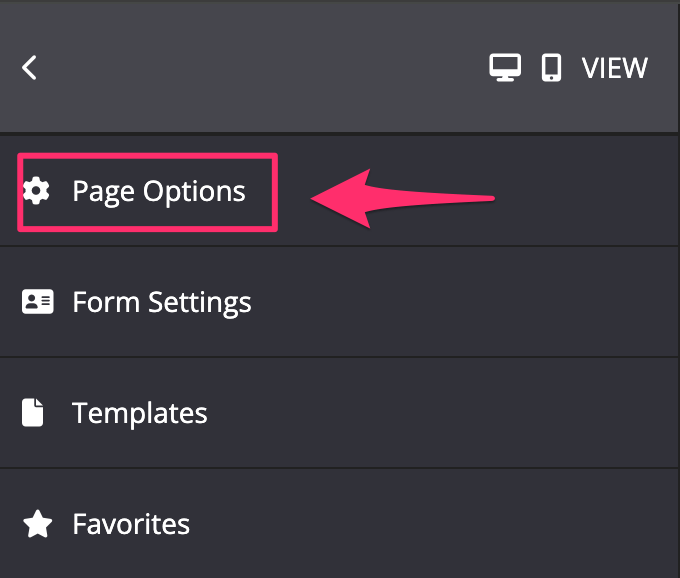This screenshot has height=578, width=680.
Task: Open the Favorites menu item
Action: tap(340, 523)
